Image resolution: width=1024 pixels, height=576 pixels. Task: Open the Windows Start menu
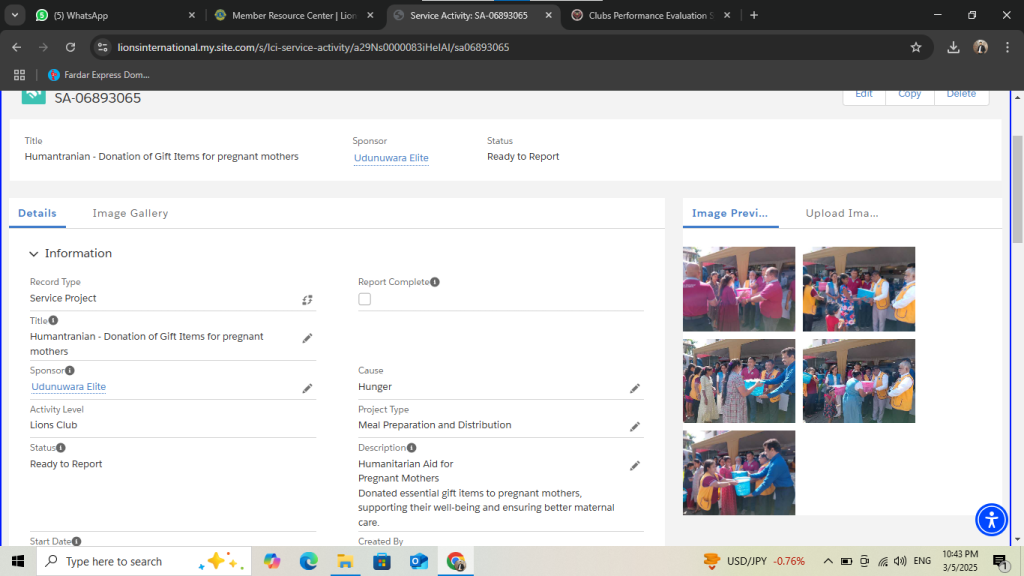[x=18, y=561]
